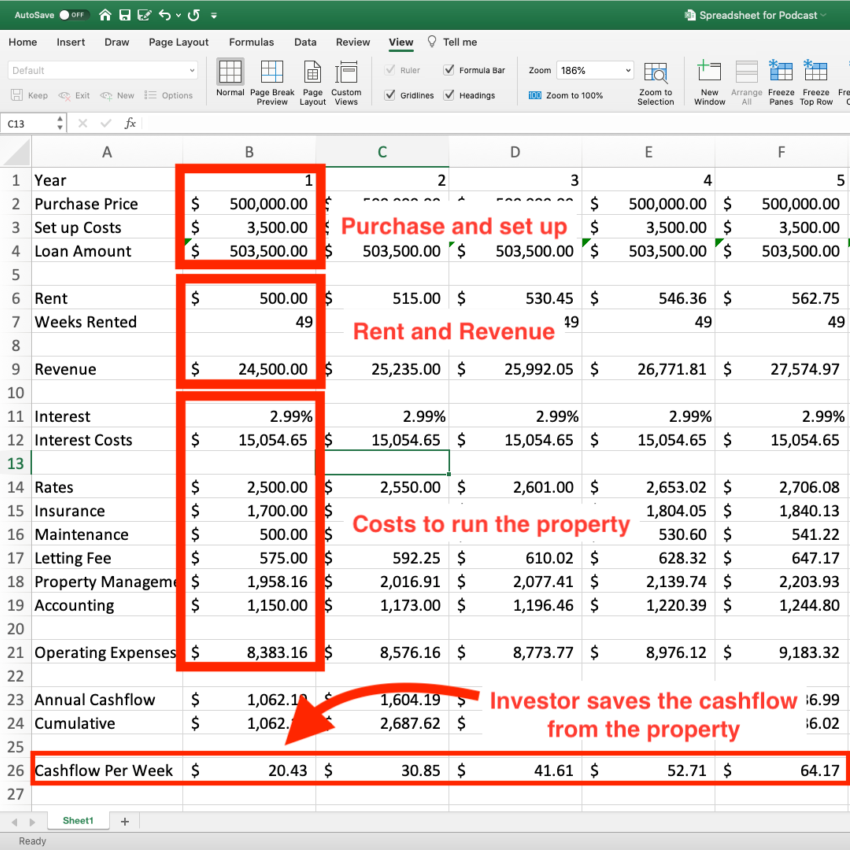Click the previous sheet navigation arrow
850x850 pixels.
click(15, 822)
